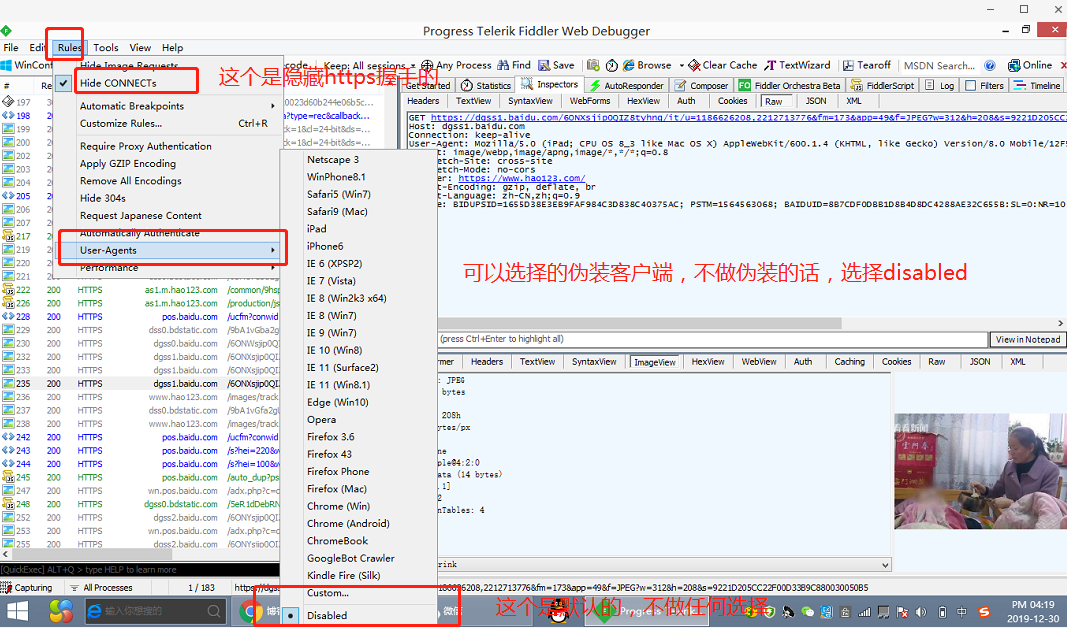This screenshot has height=628, width=1067.
Task: Open the Tools menu
Action: click(x=105, y=48)
